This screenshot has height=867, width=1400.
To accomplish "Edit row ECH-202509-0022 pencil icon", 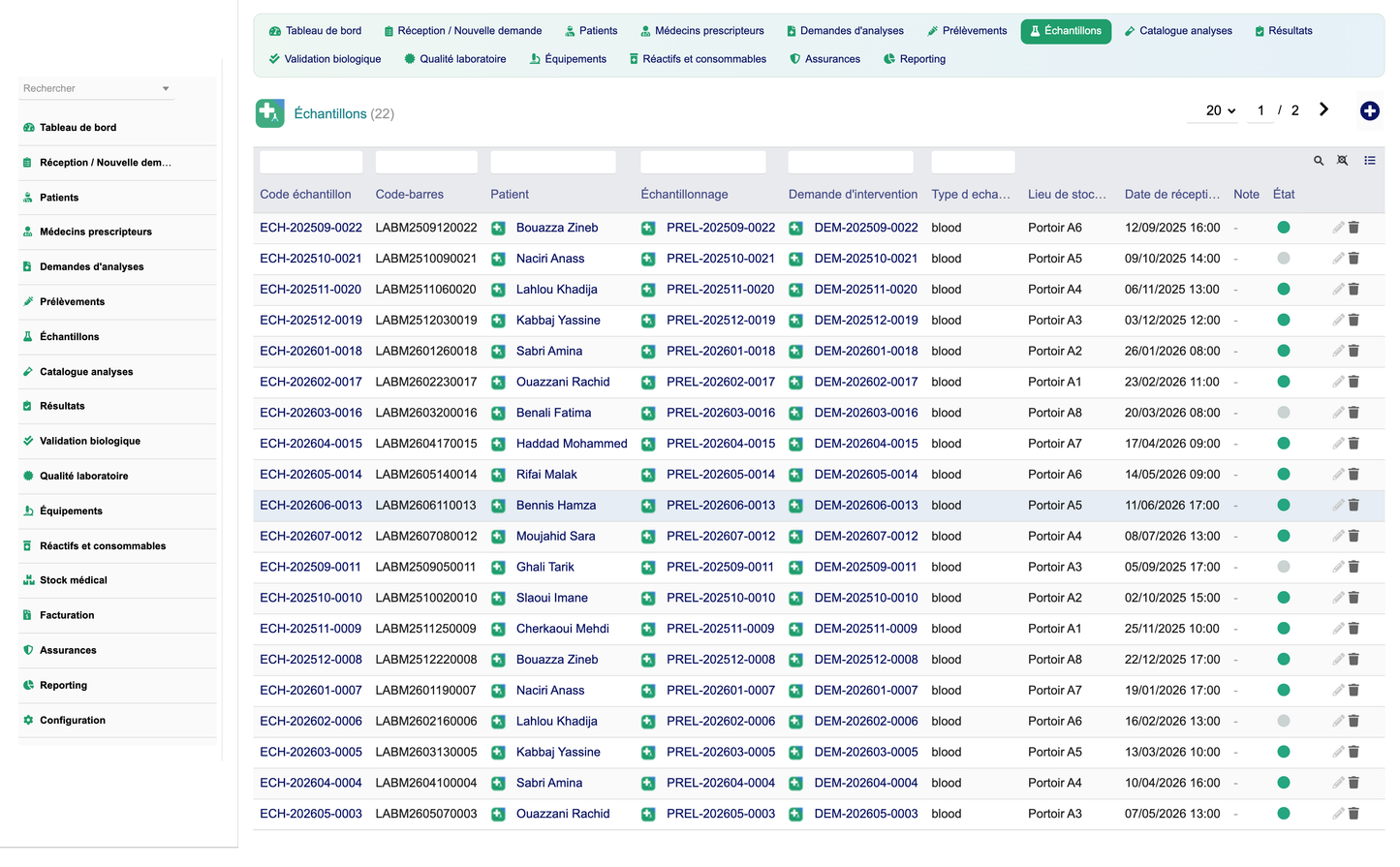I will (1338, 228).
